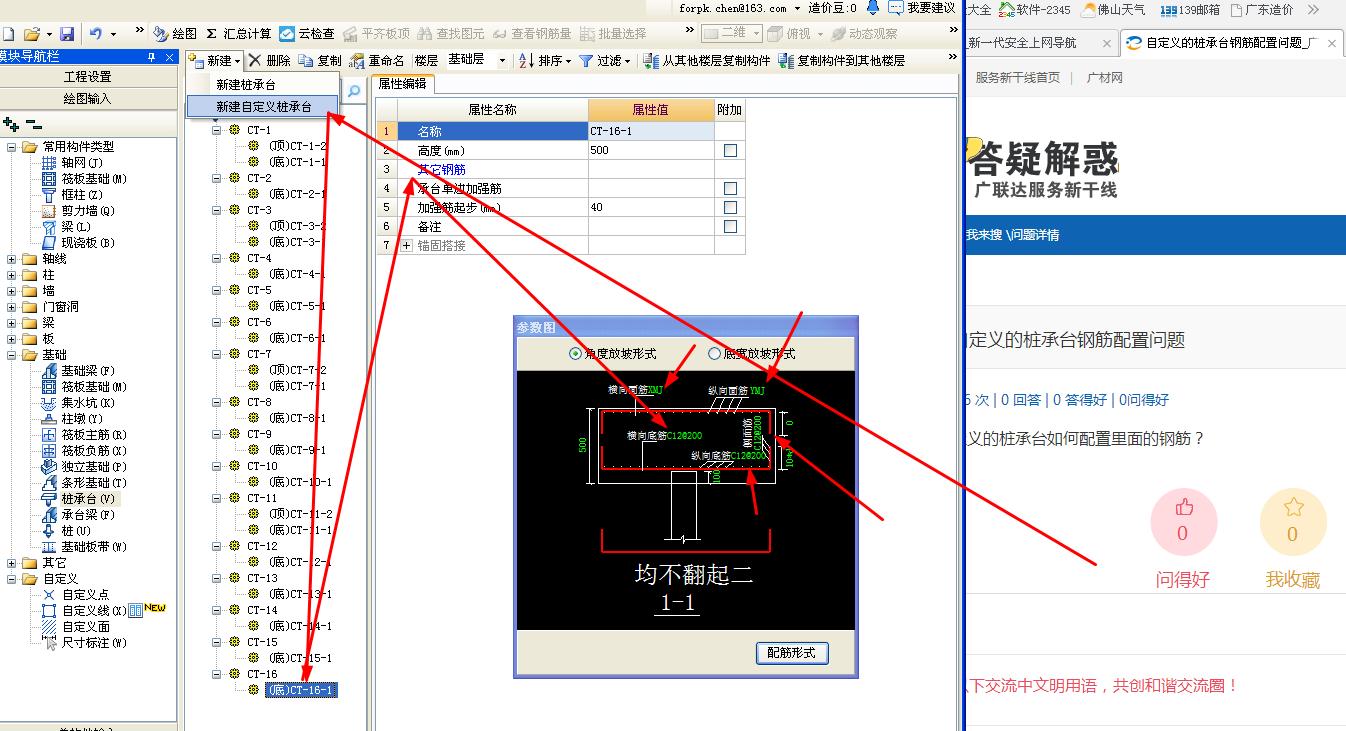
Task: Expand the 锚固搭接 property row
Action: click(x=407, y=245)
